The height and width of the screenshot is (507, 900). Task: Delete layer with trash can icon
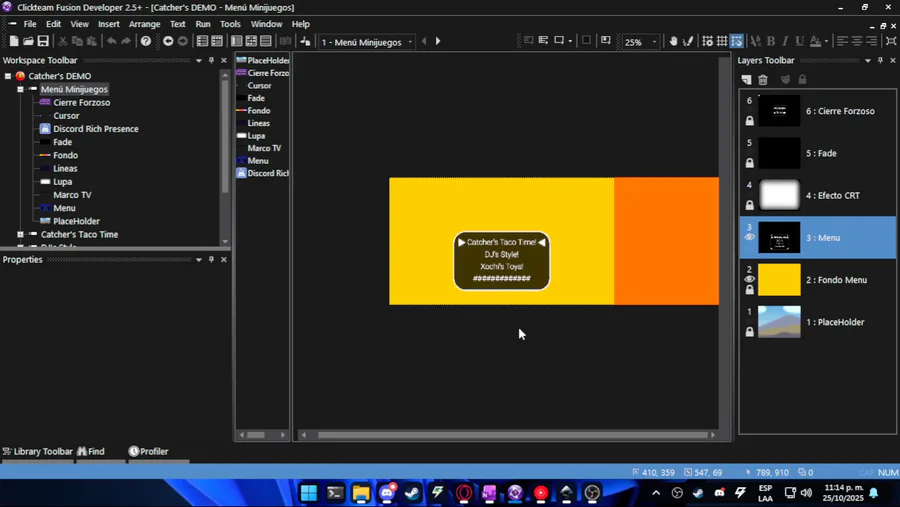point(763,79)
